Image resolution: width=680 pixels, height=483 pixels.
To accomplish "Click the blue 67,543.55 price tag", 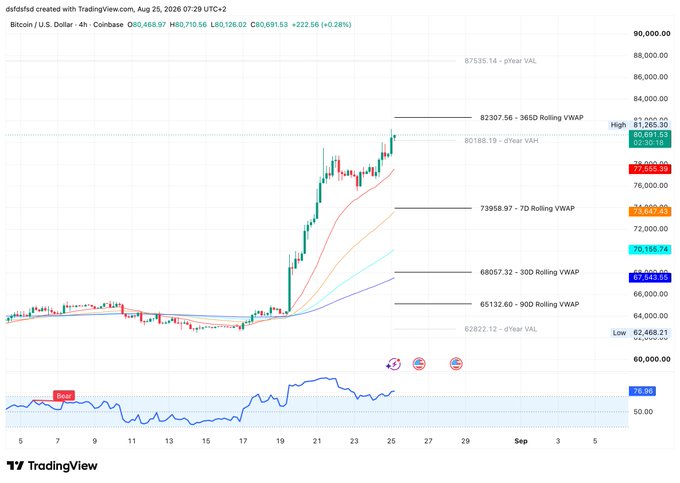I will click(650, 277).
